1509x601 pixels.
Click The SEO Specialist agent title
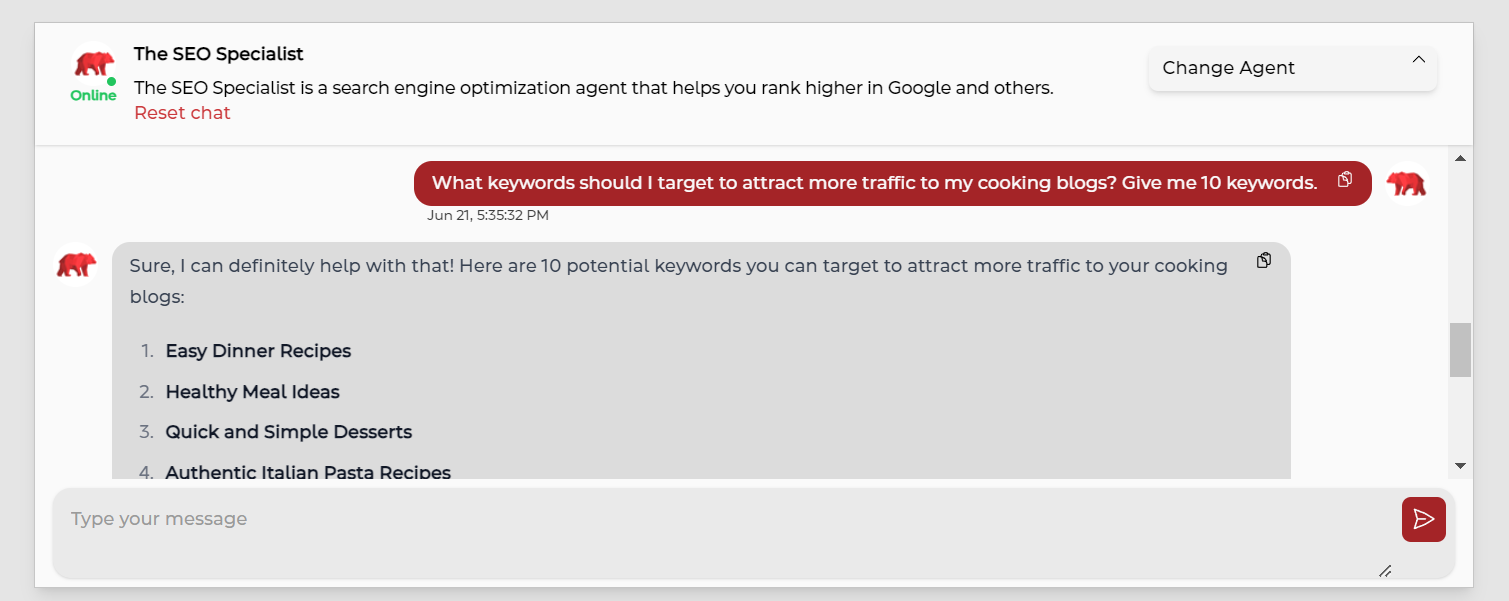click(x=218, y=54)
